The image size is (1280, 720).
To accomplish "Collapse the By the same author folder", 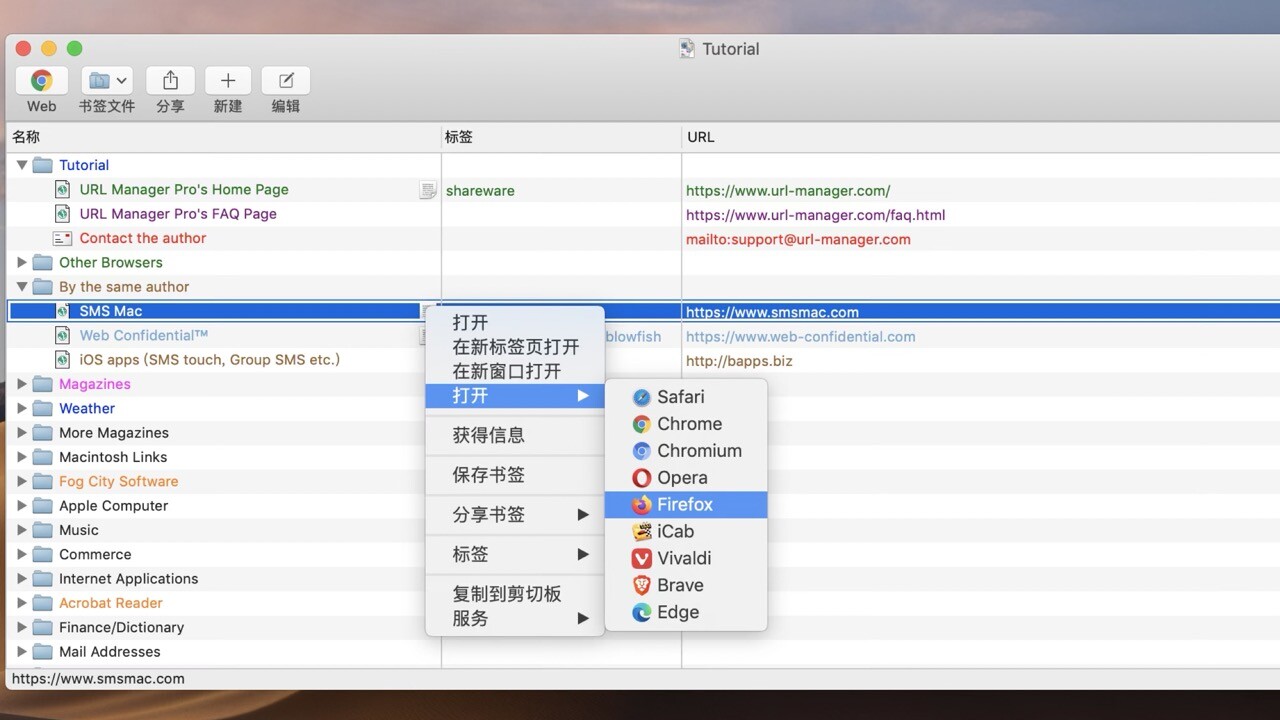I will pyautogui.click(x=22, y=287).
